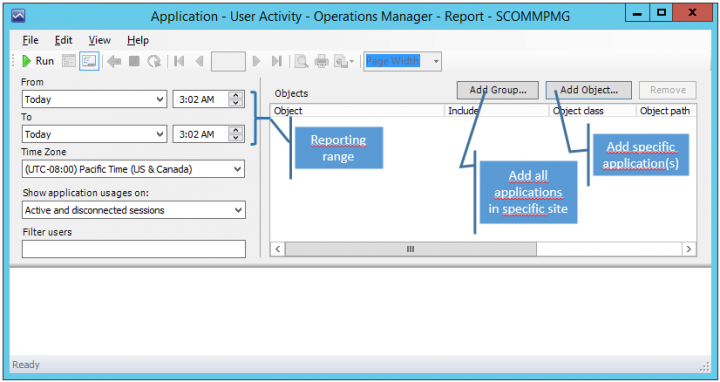Viewport: 720px width, 382px height.
Task: Open the Export dropdown icon
Action: tap(344, 61)
